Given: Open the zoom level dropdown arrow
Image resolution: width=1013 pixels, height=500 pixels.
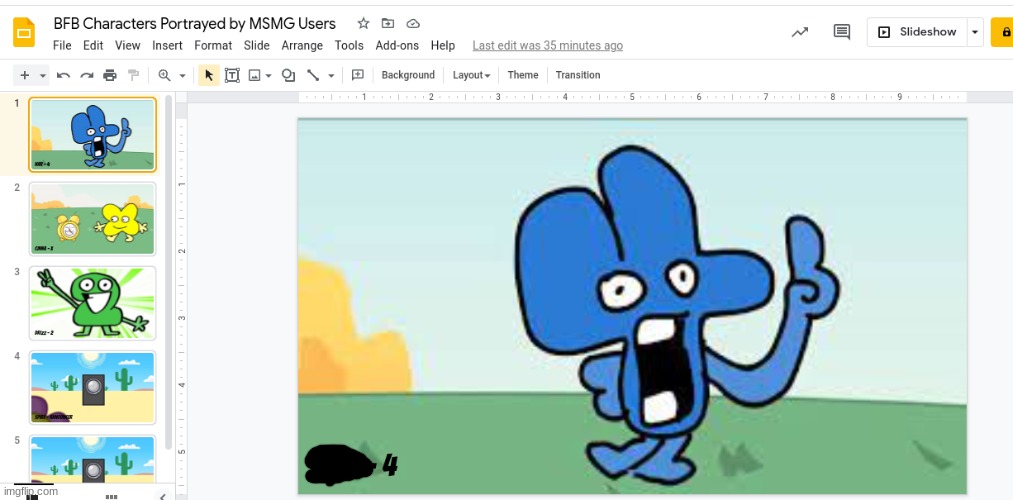Looking at the screenshot, I should pyautogui.click(x=182, y=76).
